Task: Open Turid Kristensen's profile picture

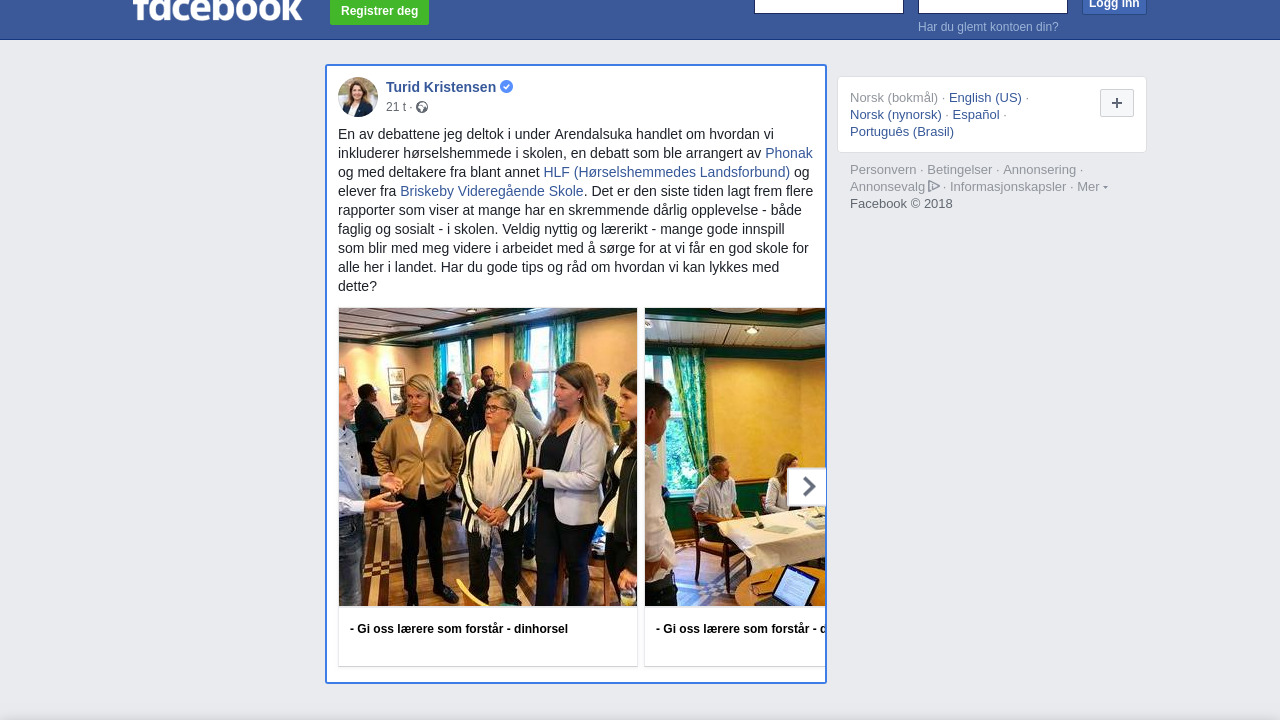Action: pos(358,97)
